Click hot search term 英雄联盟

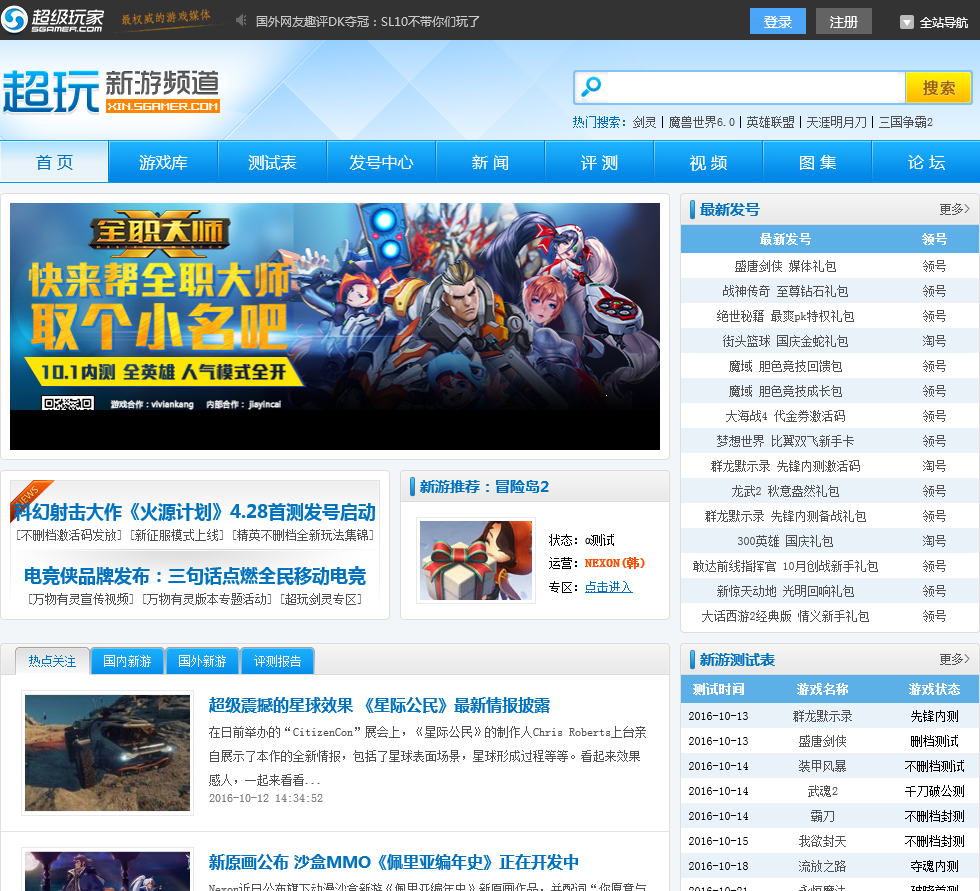770,122
